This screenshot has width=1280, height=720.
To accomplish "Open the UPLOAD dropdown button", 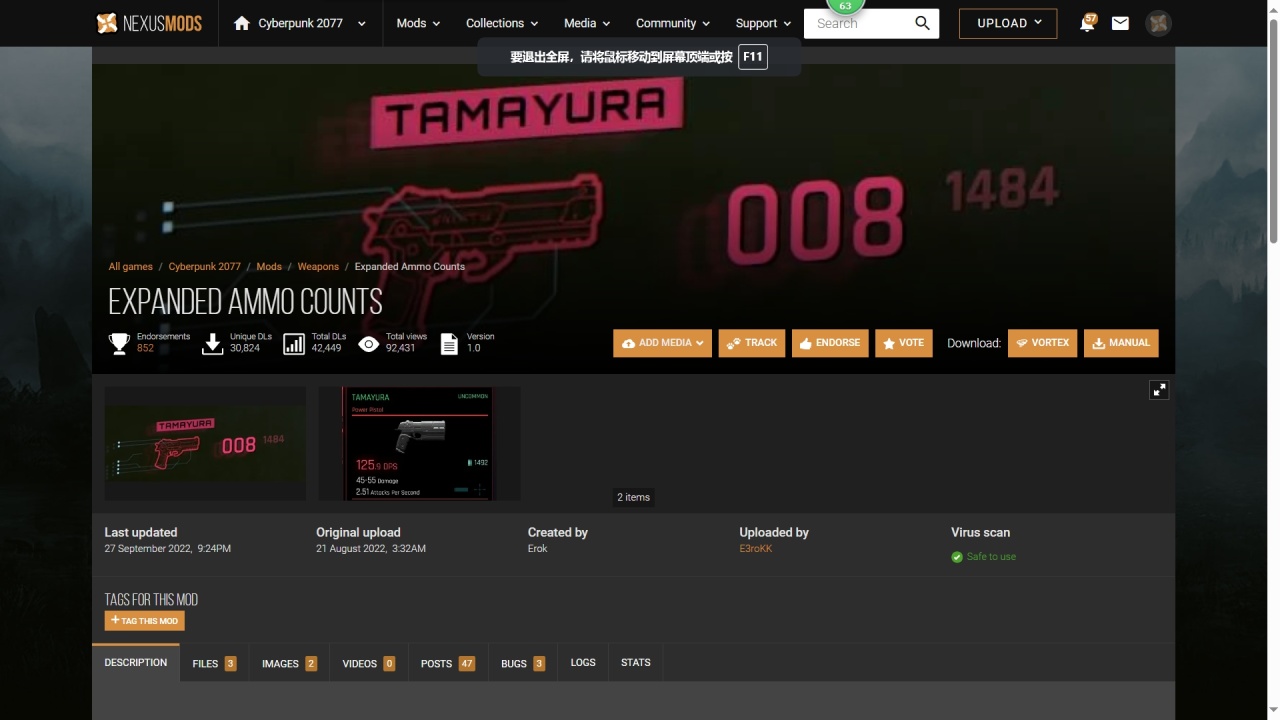I will pyautogui.click(x=1008, y=23).
